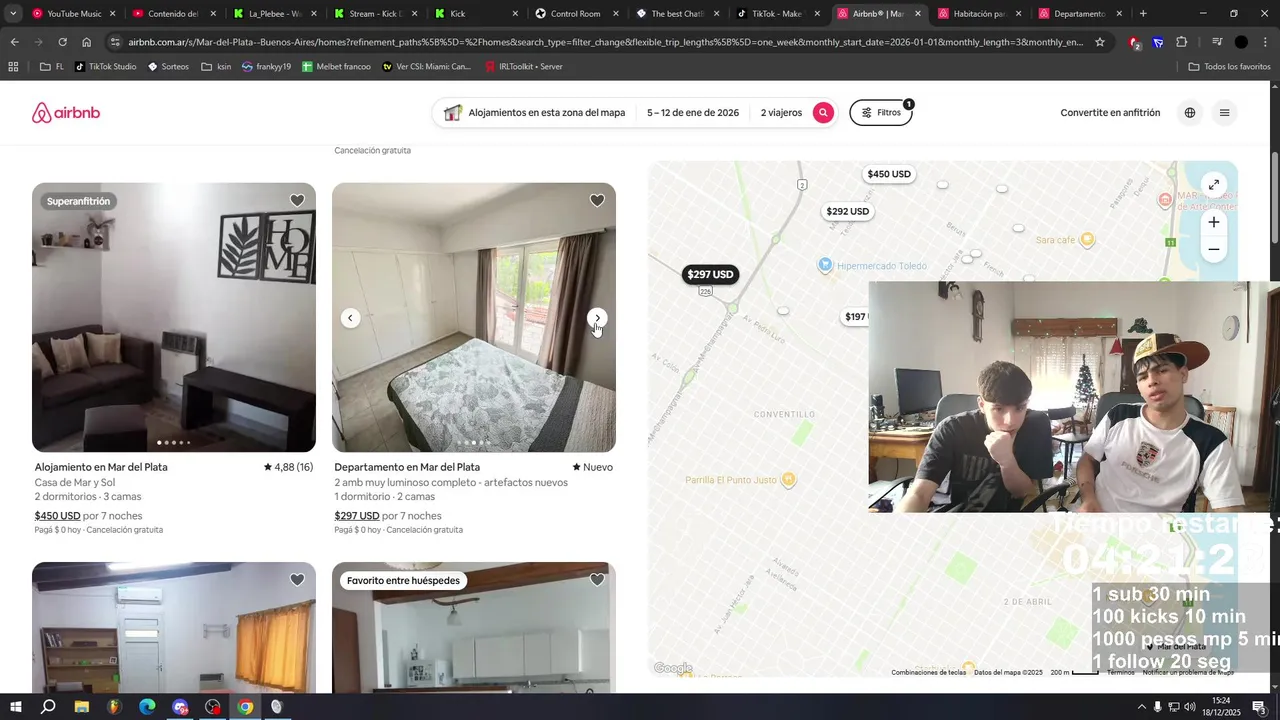Select the $292 USD map price marker
Image resolution: width=1280 pixels, height=720 pixels.
[x=848, y=212]
